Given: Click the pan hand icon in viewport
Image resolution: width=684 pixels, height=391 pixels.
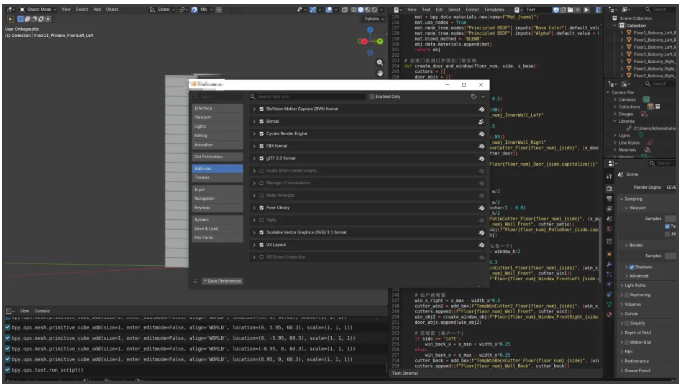Looking at the screenshot, I should click(x=380, y=73).
